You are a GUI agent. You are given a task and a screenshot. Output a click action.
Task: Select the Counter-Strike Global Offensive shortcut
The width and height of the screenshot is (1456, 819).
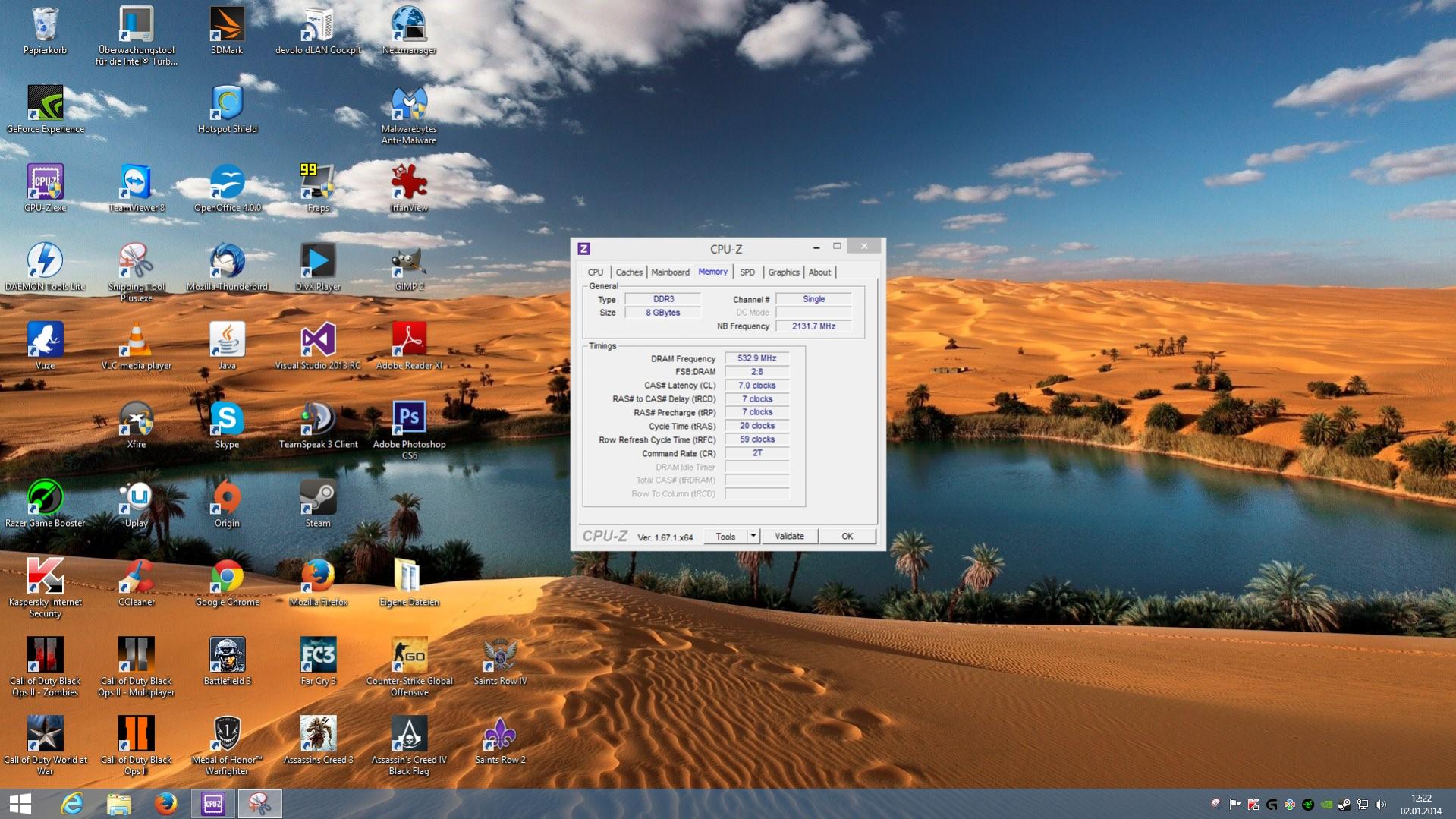click(409, 667)
